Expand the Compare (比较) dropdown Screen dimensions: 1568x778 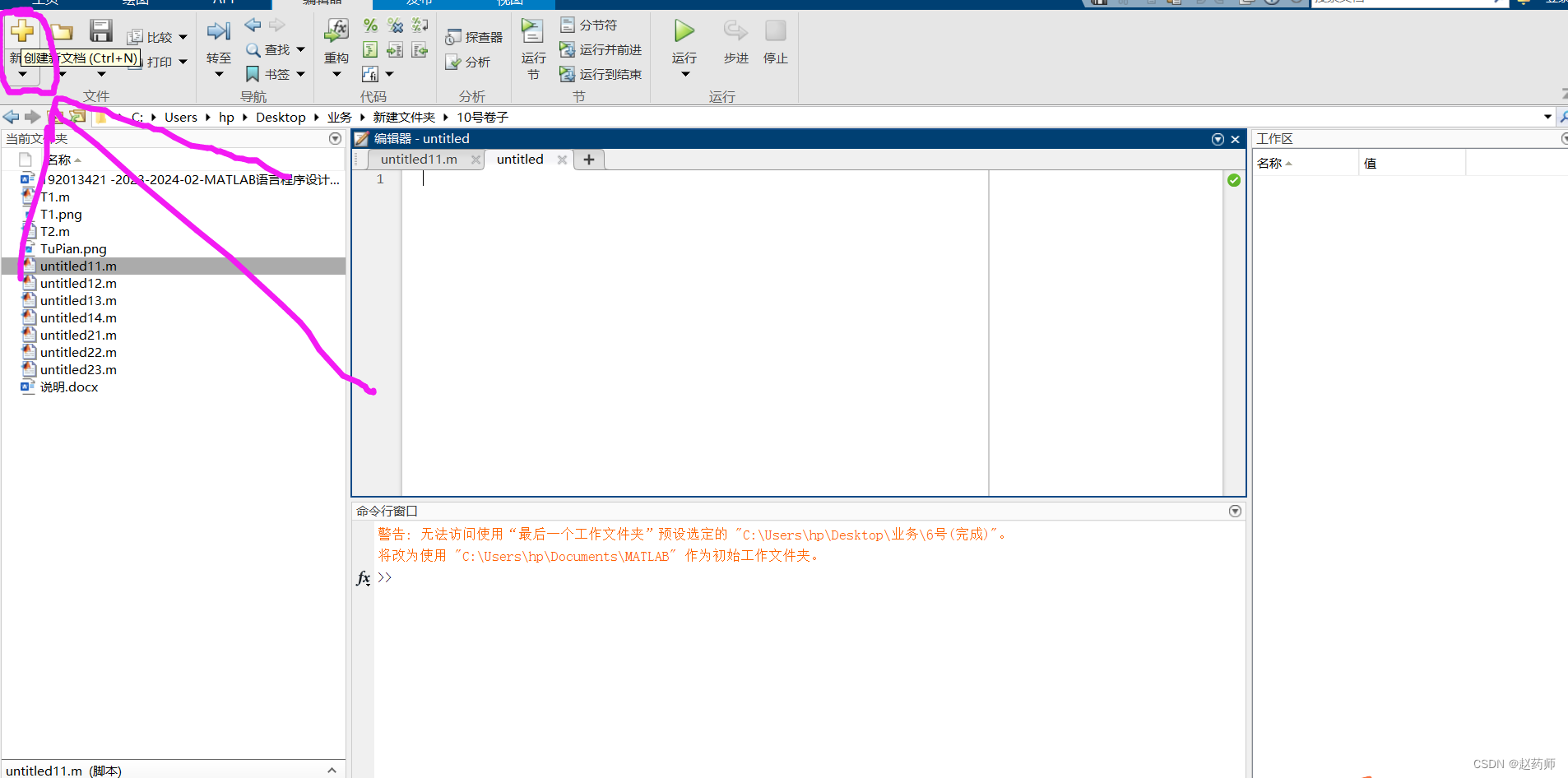(183, 38)
